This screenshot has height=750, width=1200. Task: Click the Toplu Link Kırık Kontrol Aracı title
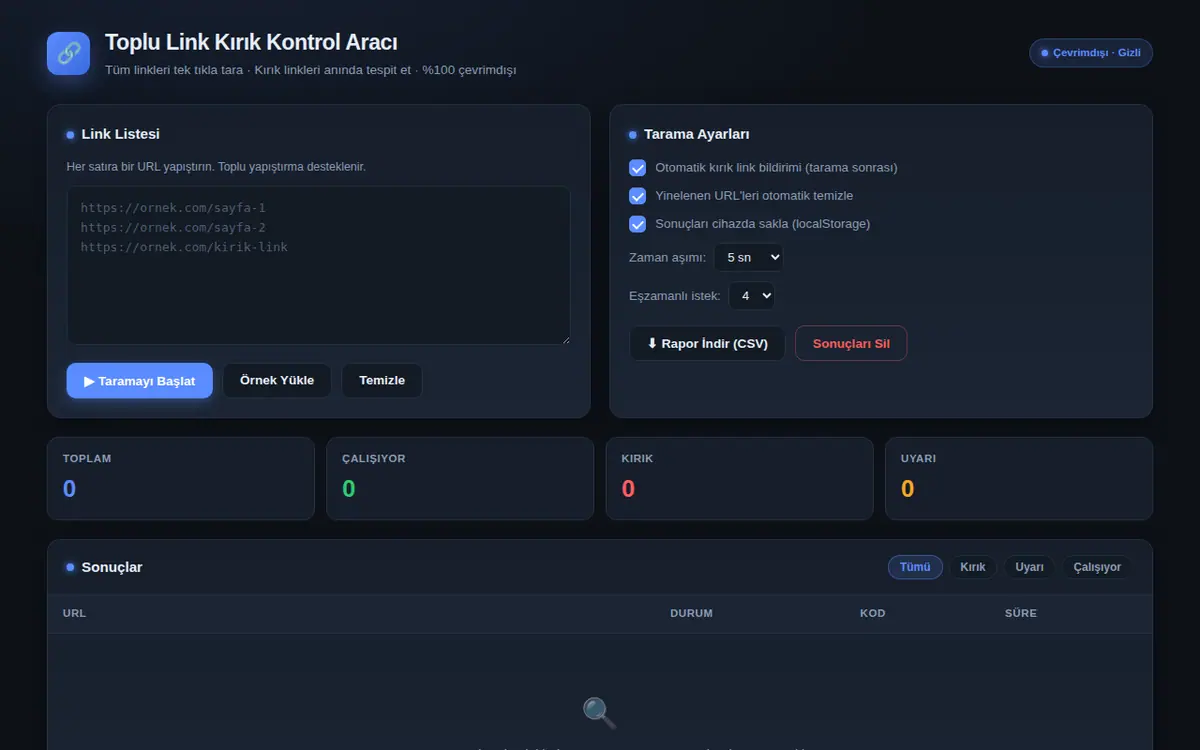click(251, 42)
